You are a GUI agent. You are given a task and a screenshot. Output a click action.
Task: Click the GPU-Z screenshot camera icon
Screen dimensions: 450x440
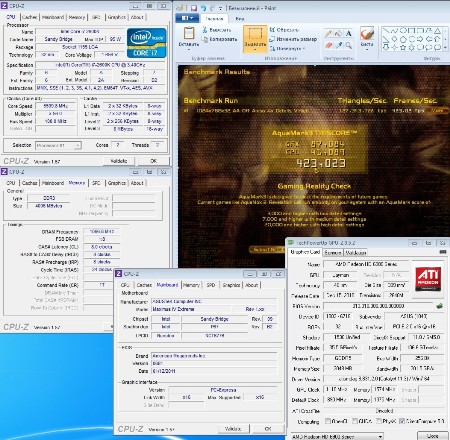(443, 252)
